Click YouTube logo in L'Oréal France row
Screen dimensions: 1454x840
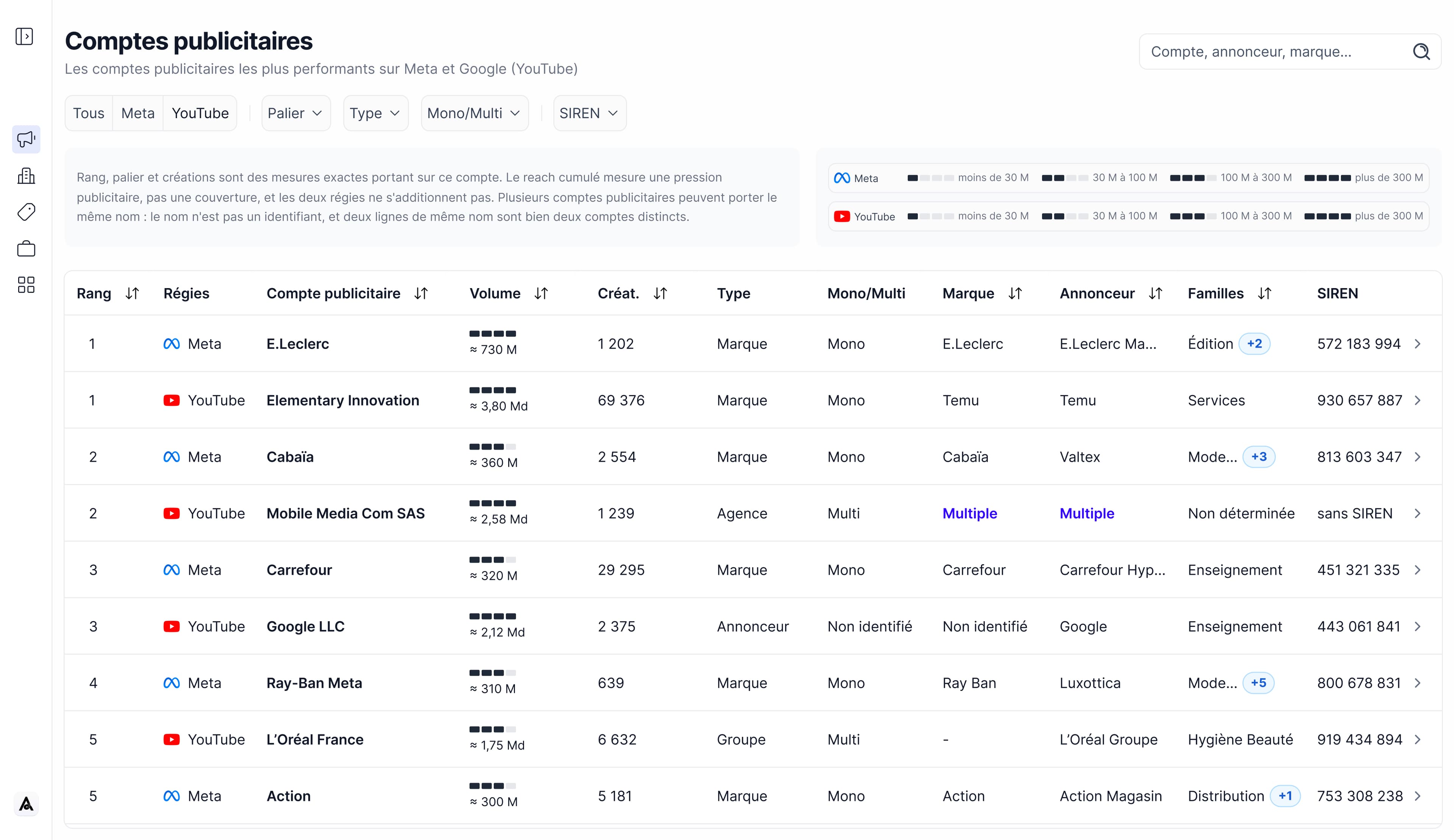(172, 740)
